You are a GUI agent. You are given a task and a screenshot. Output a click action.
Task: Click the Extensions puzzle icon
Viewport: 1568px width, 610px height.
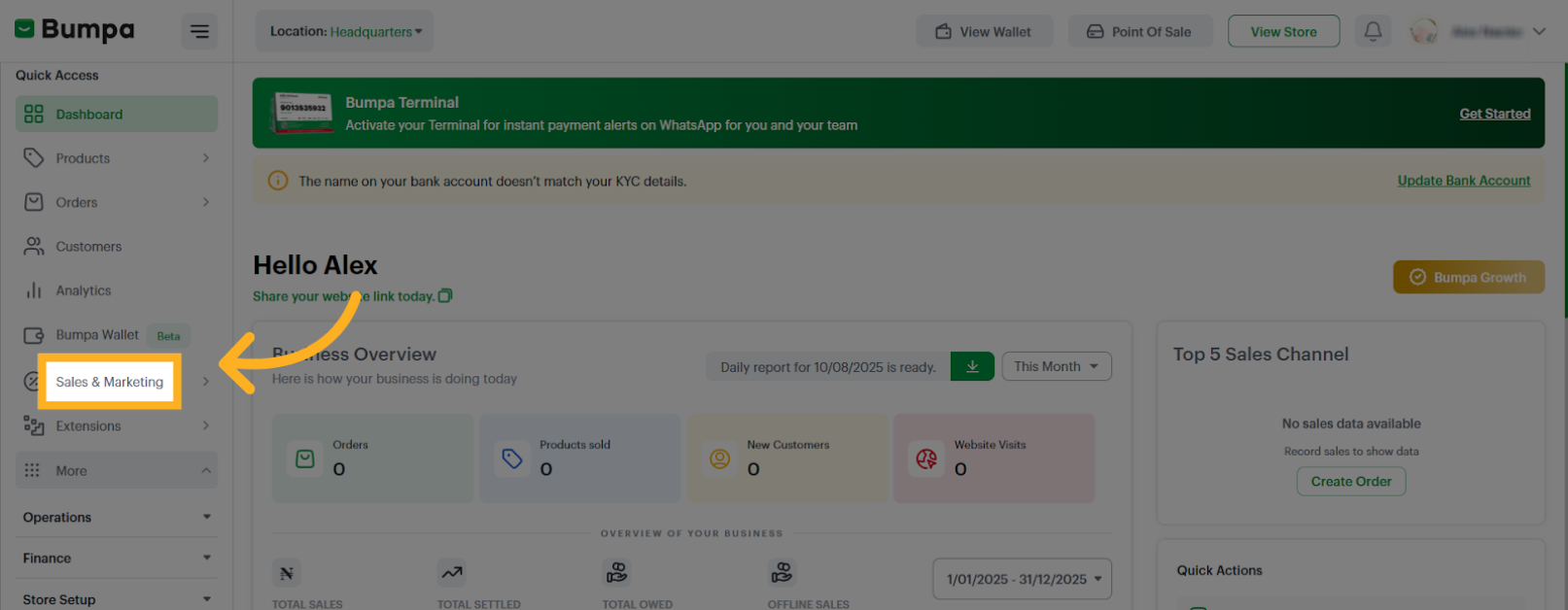click(x=34, y=425)
